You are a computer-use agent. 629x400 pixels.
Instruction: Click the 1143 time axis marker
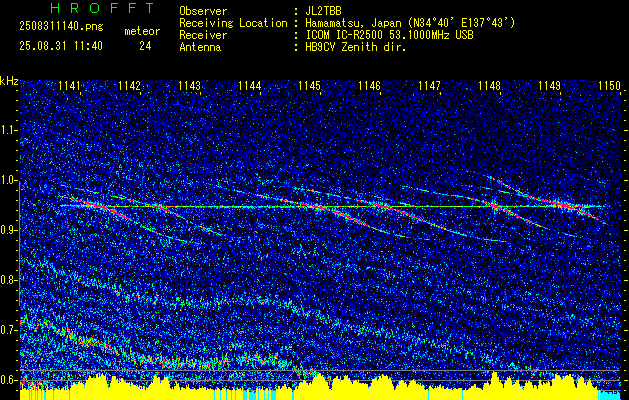tap(189, 86)
